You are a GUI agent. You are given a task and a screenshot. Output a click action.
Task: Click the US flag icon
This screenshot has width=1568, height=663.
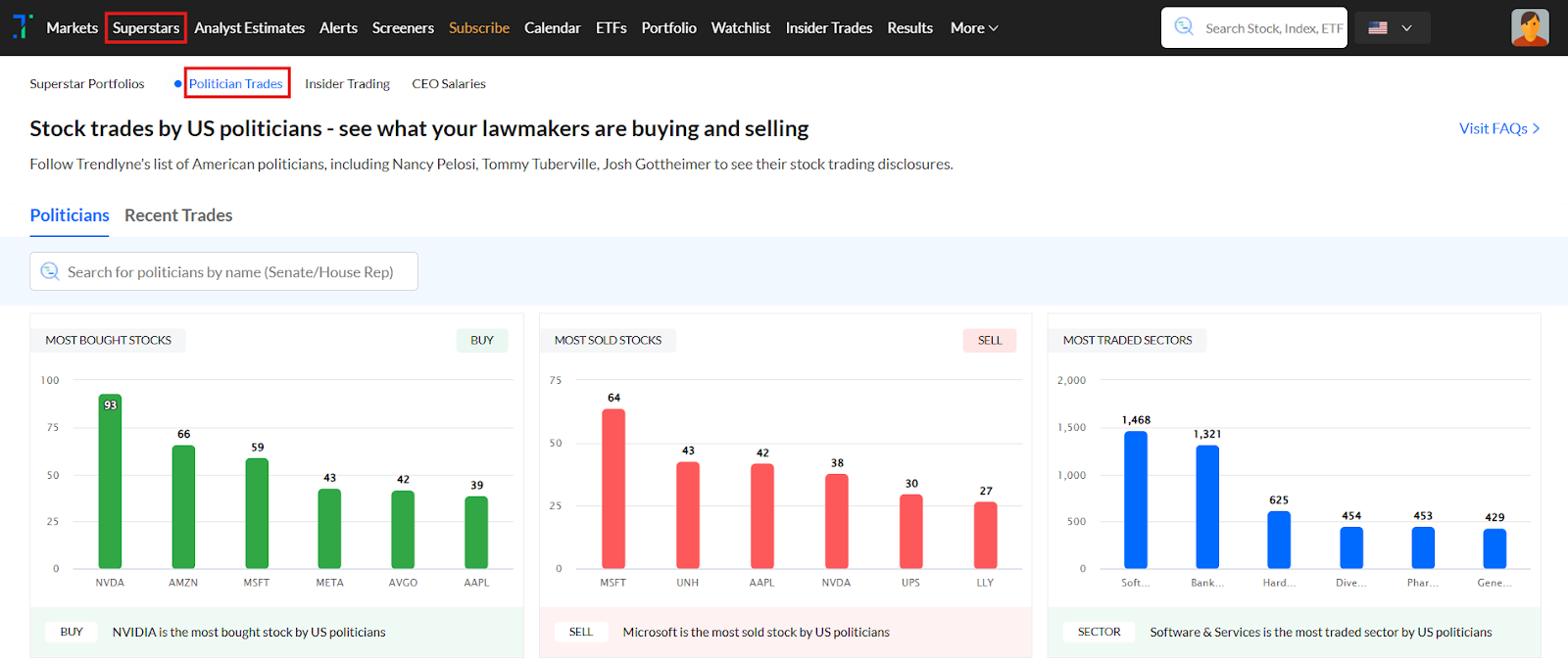tap(1378, 27)
